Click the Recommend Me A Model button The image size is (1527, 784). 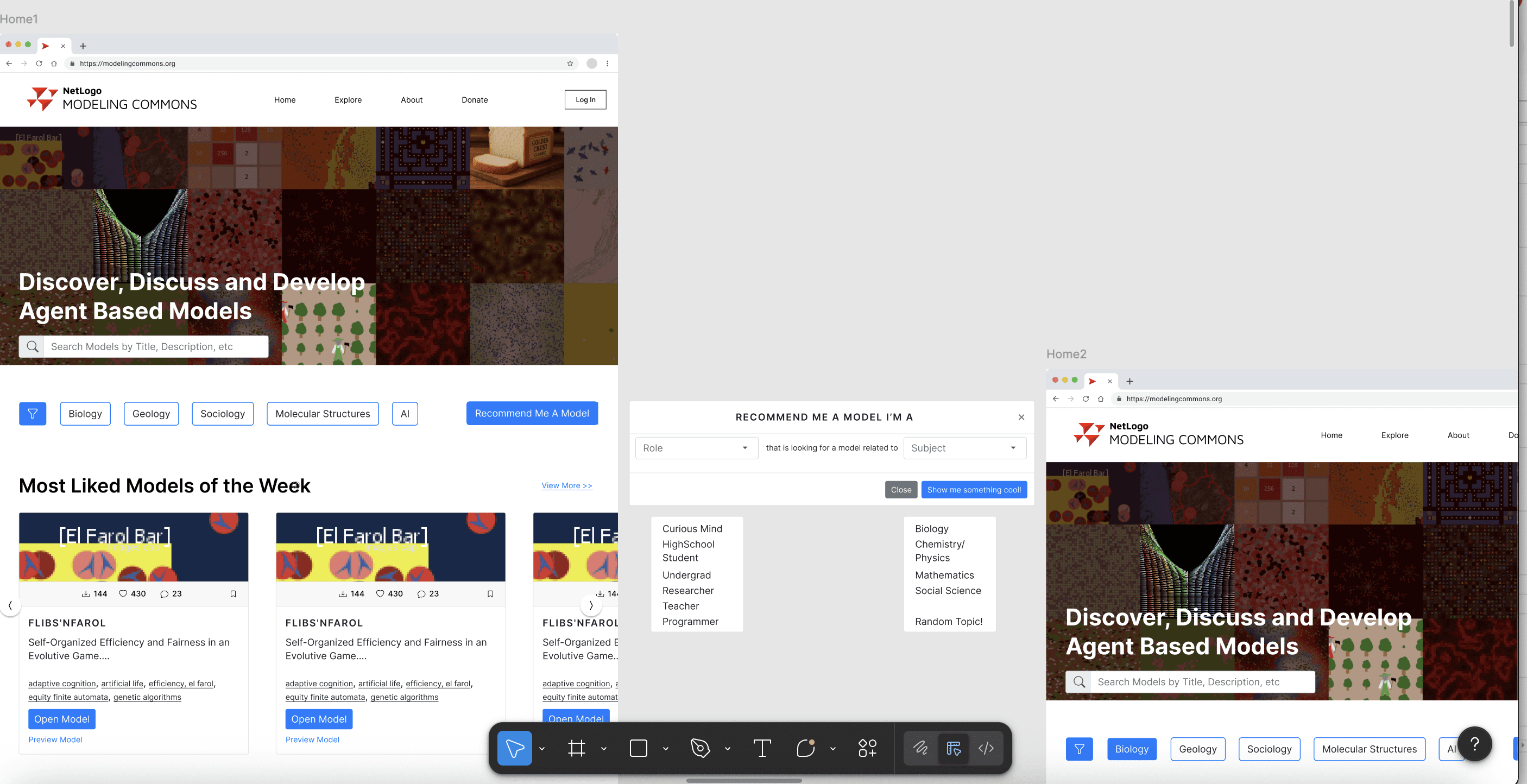coord(532,413)
